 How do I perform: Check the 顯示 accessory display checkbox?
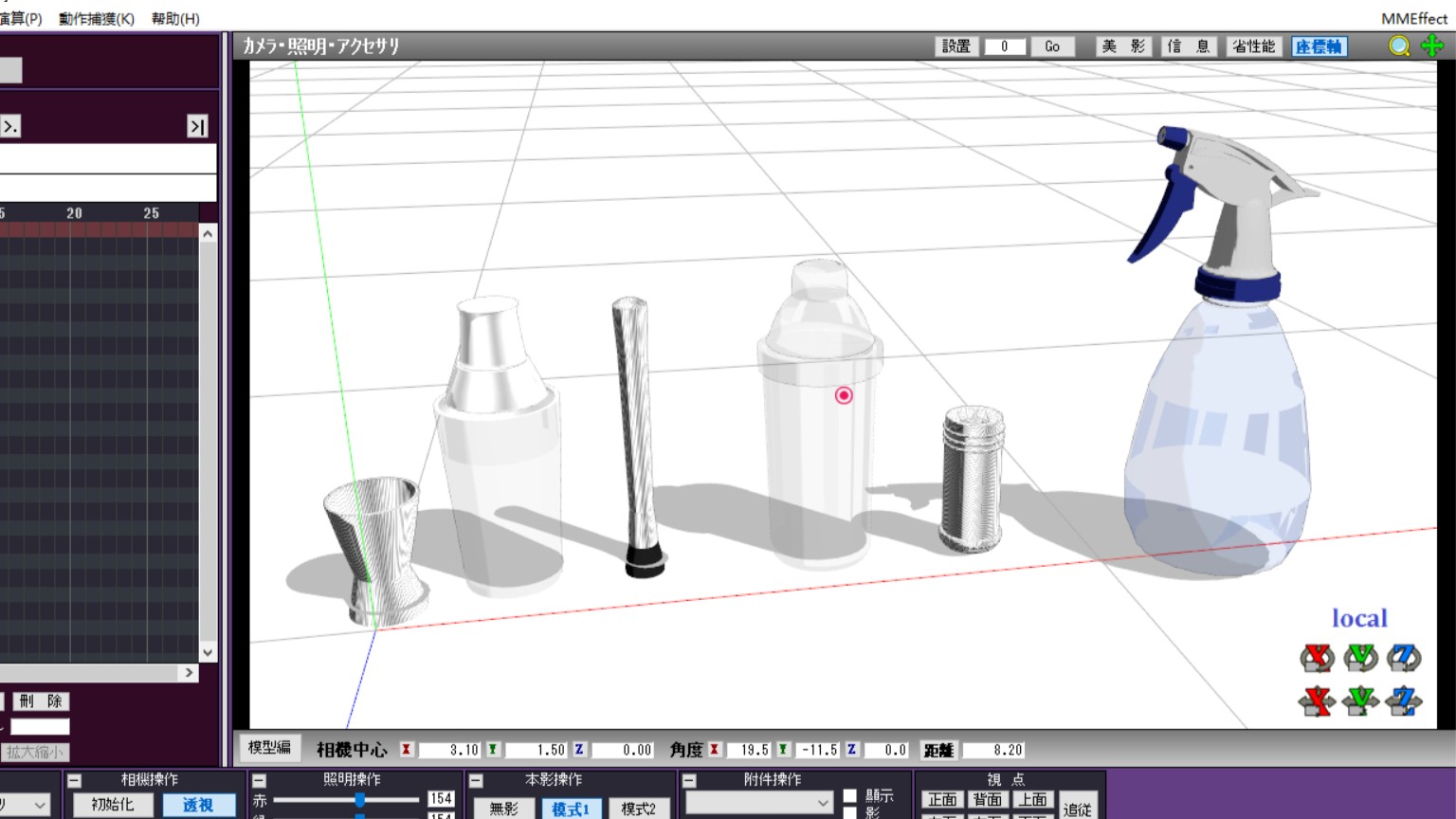point(850,796)
